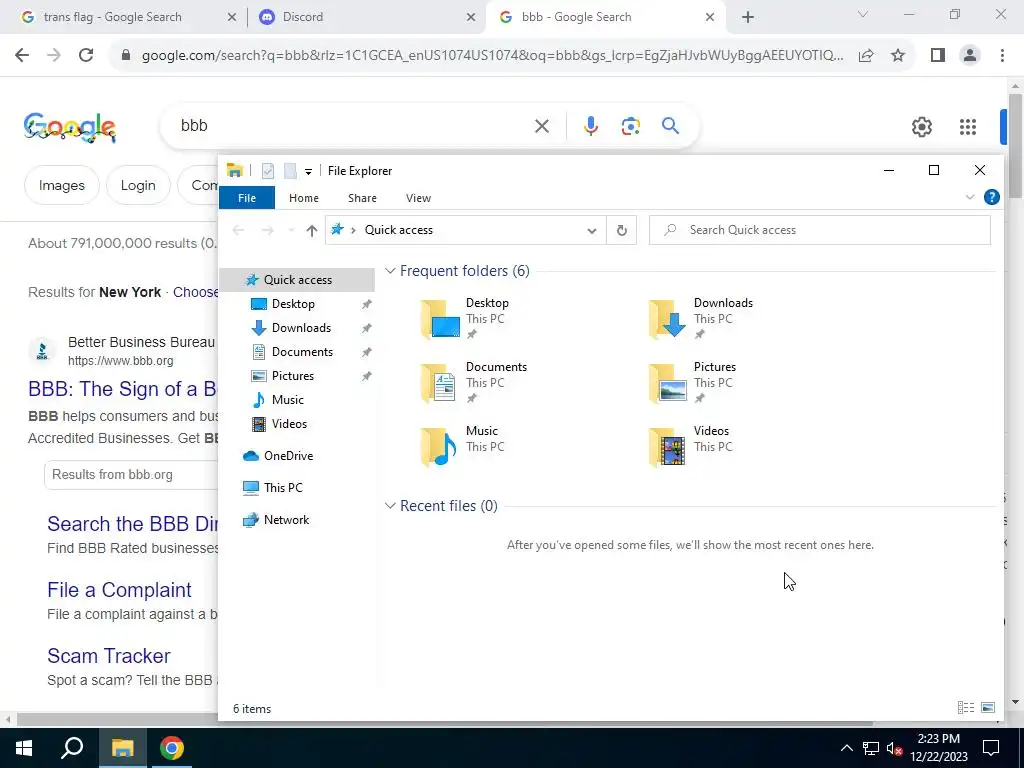Click the Login filter chip
The width and height of the screenshot is (1024, 768).
(x=138, y=185)
